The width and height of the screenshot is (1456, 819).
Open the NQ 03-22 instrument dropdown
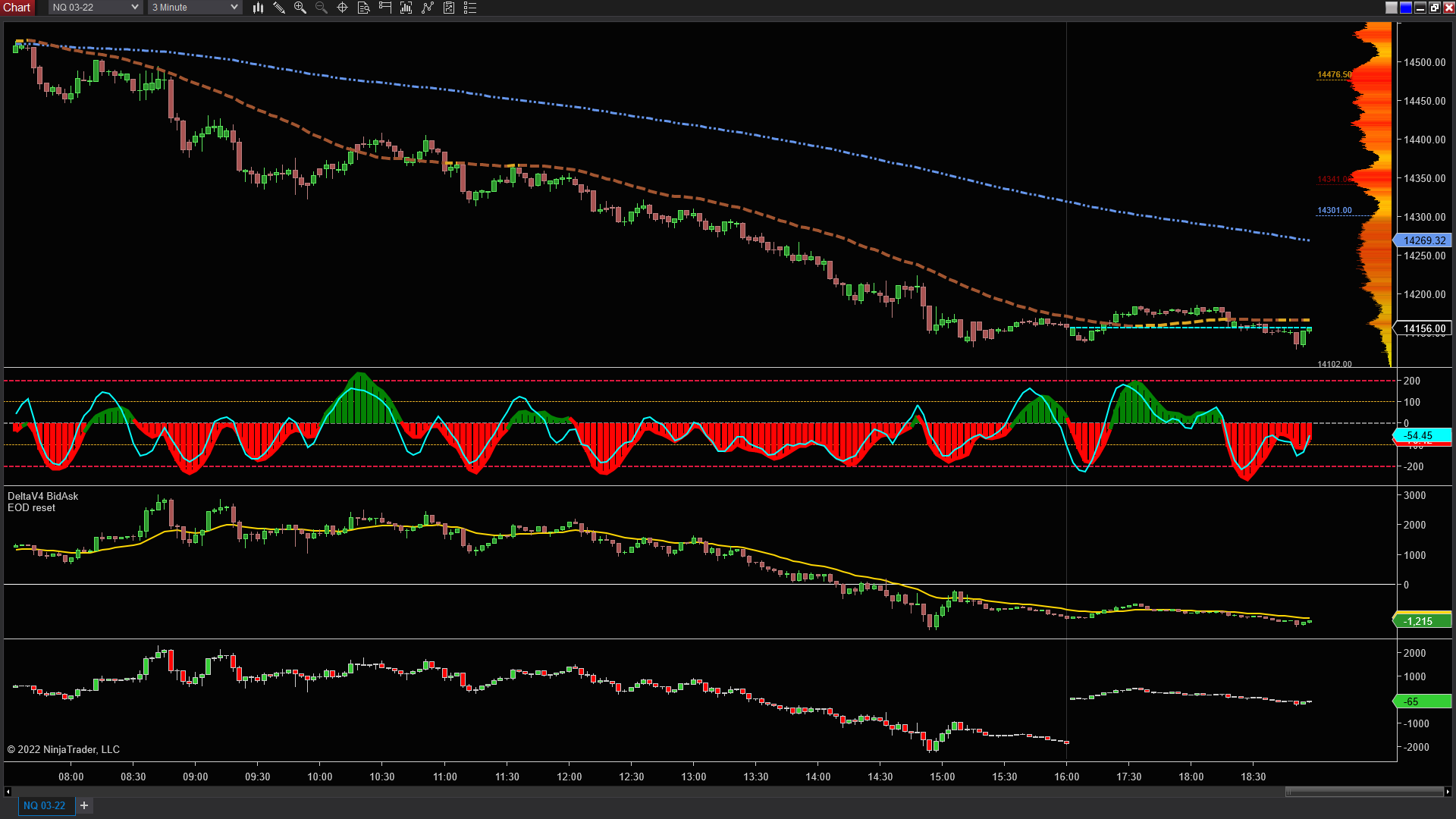coord(96,8)
